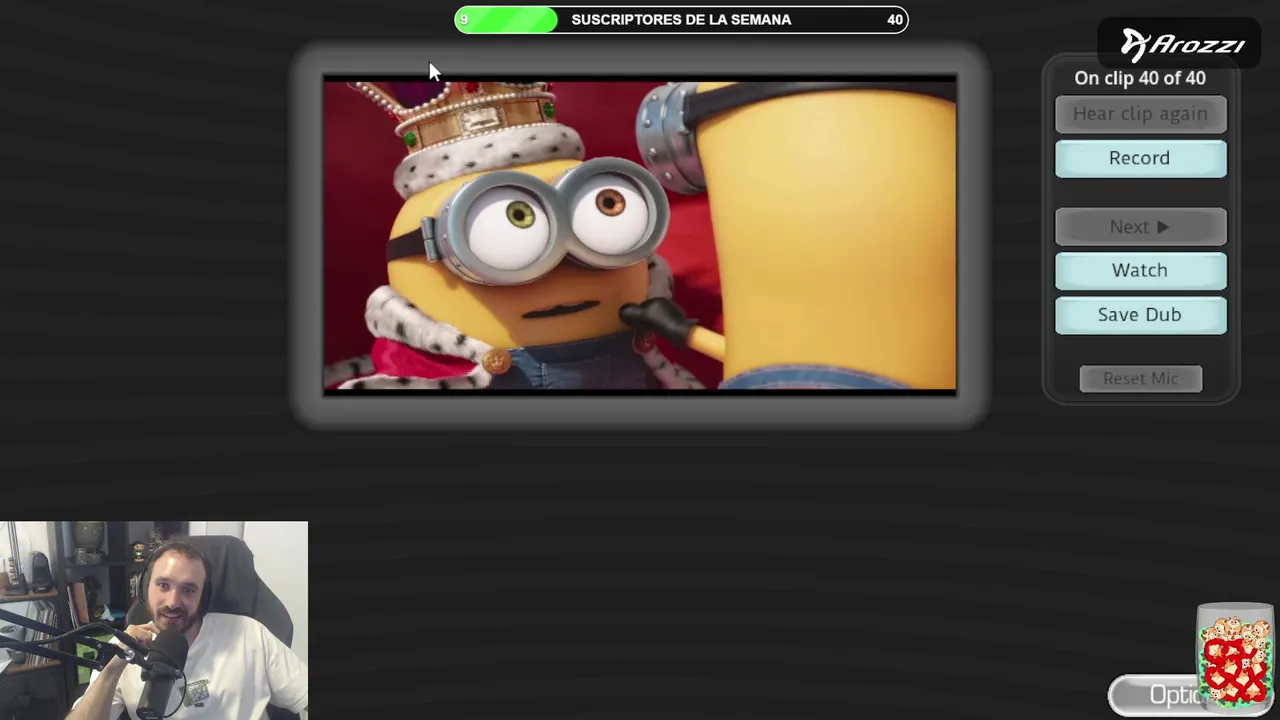Click the Arozzi logo

tap(1182, 45)
